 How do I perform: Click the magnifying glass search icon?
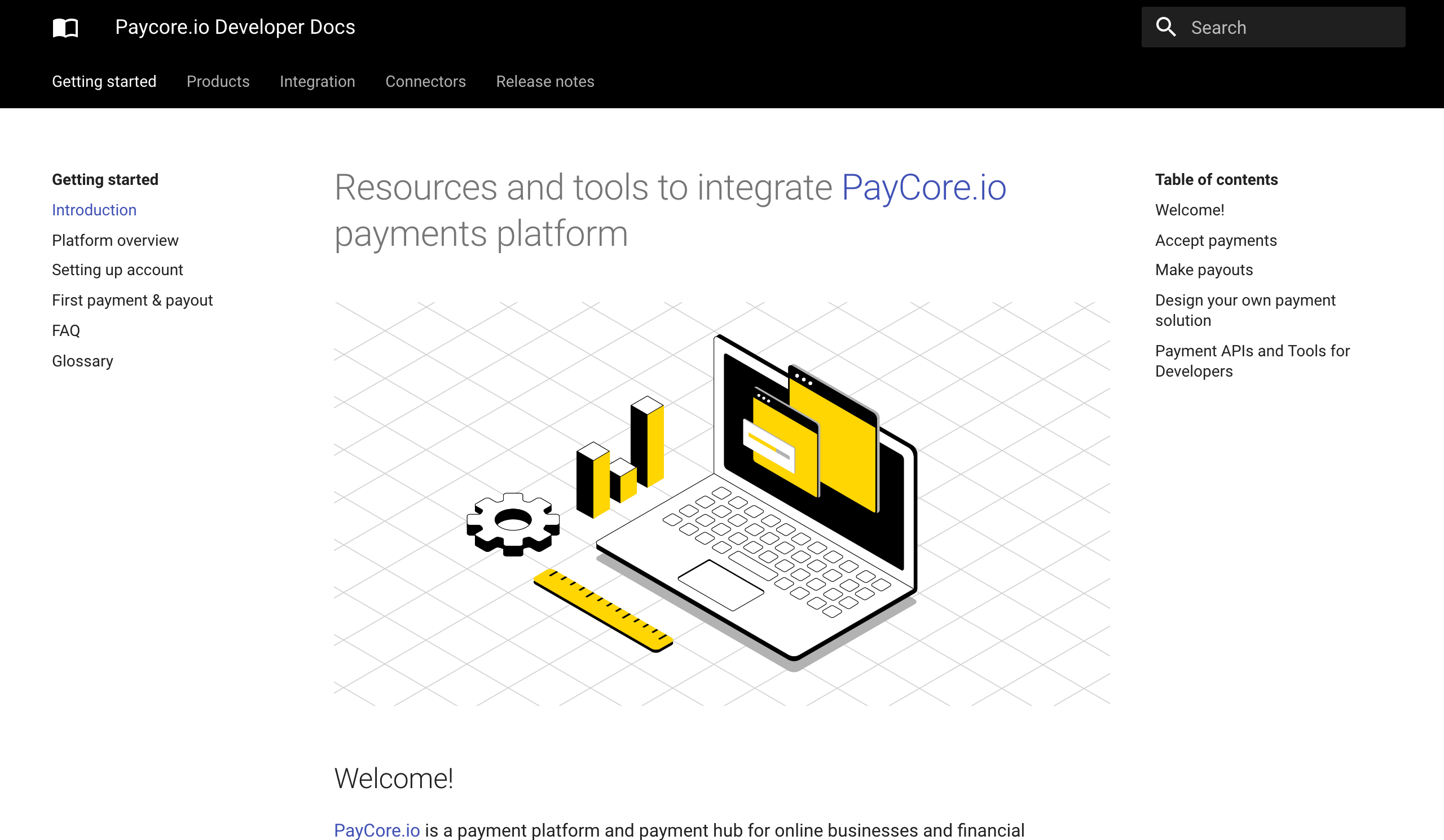click(x=1165, y=27)
